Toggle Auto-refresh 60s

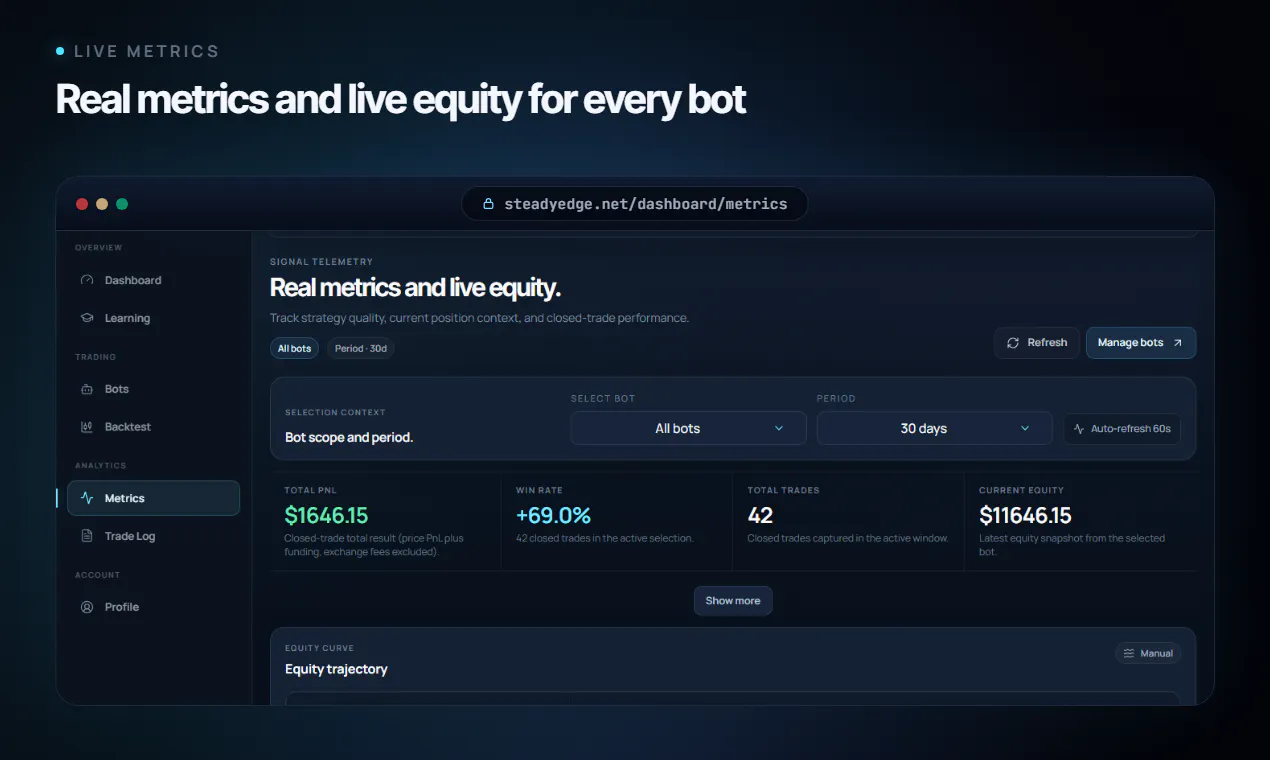pyautogui.click(x=1122, y=429)
